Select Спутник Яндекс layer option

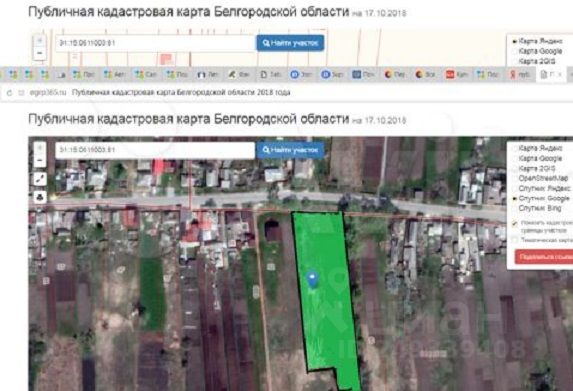pos(543,188)
